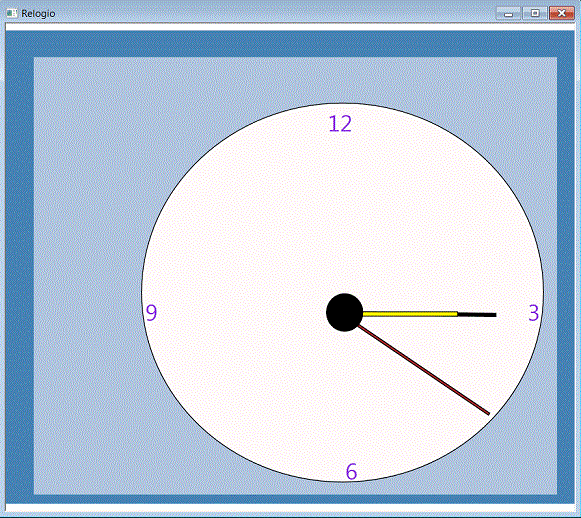
Task: Click the dark blue frame border at top
Action: [x=290, y=44]
